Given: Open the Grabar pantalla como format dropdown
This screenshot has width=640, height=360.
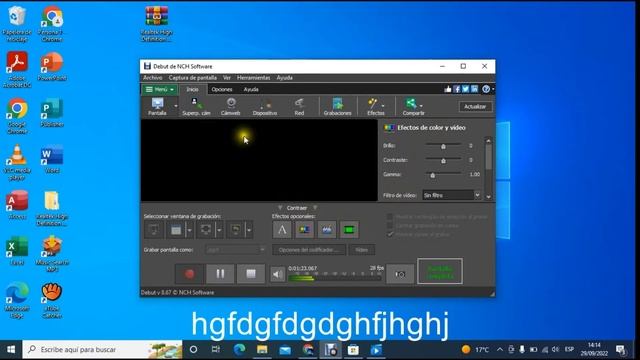Looking at the screenshot, I should [x=236, y=250].
